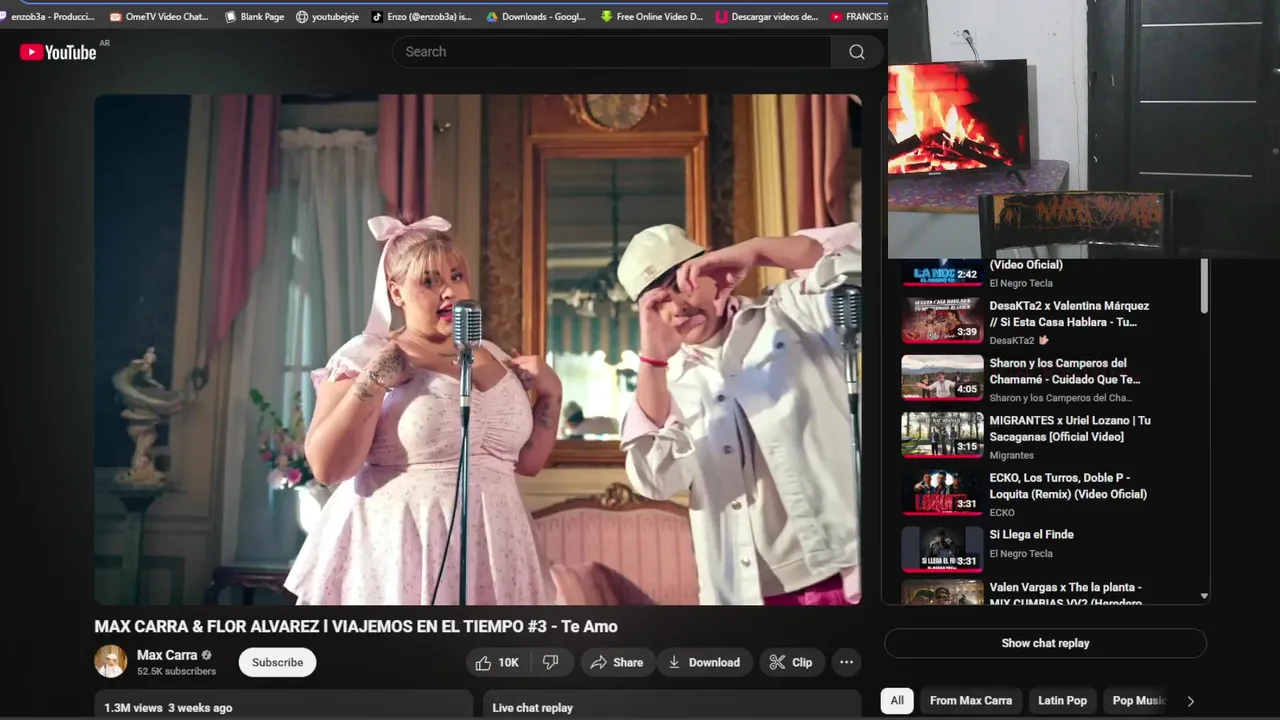Image resolution: width=1280 pixels, height=720 pixels.
Task: Click the TikTok bookmark favicon
Action: click(377, 16)
